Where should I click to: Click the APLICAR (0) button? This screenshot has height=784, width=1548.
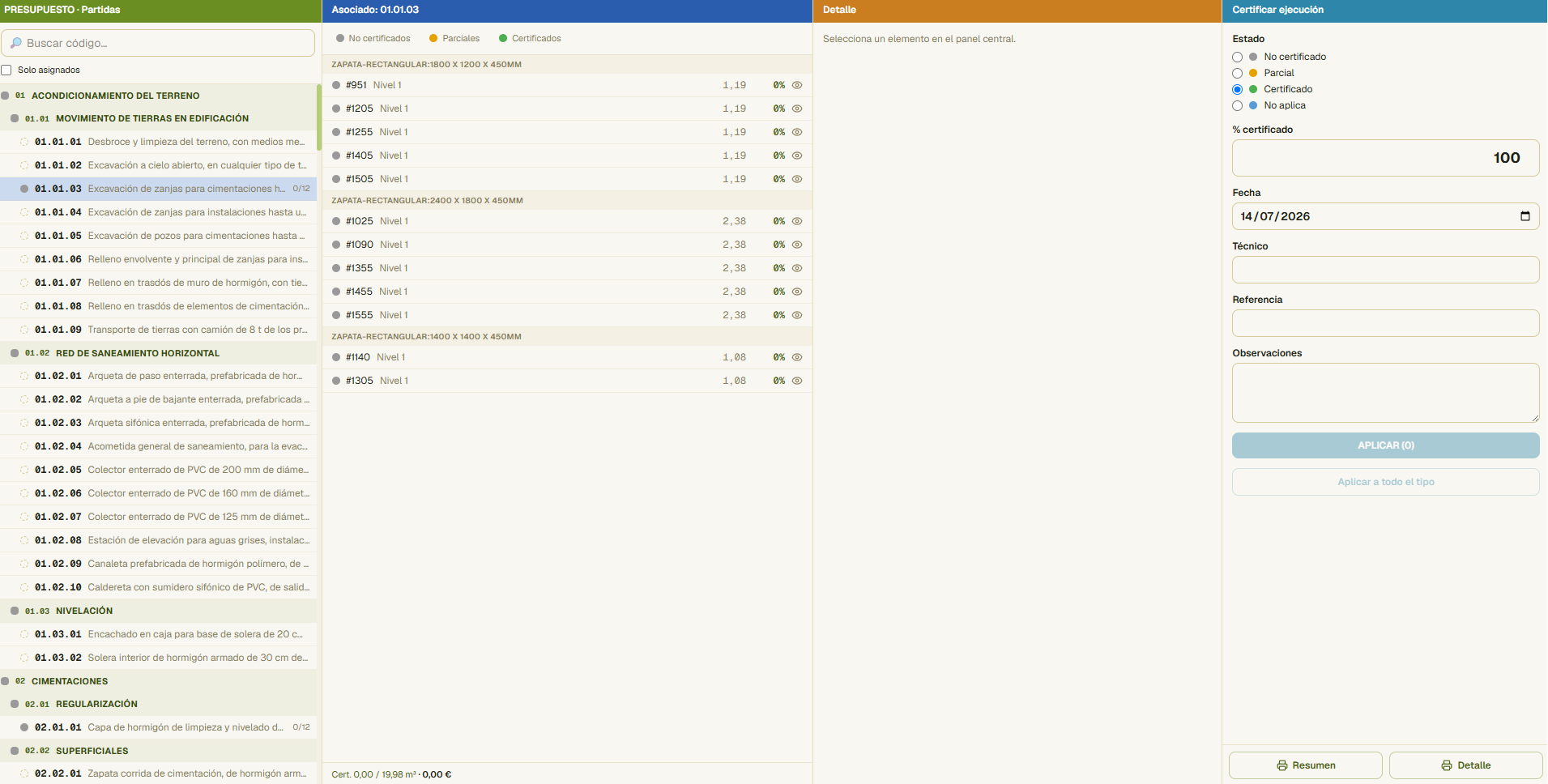(1385, 445)
